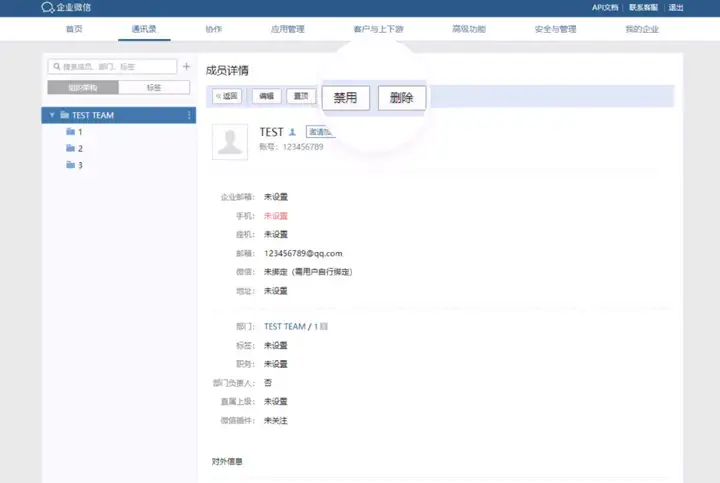Switch to 标签 view toggle
This screenshot has width=720, height=483.
(154, 87)
